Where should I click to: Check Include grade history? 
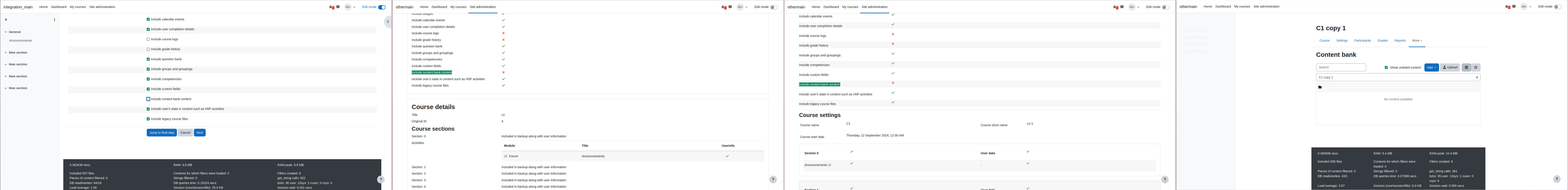tap(148, 49)
